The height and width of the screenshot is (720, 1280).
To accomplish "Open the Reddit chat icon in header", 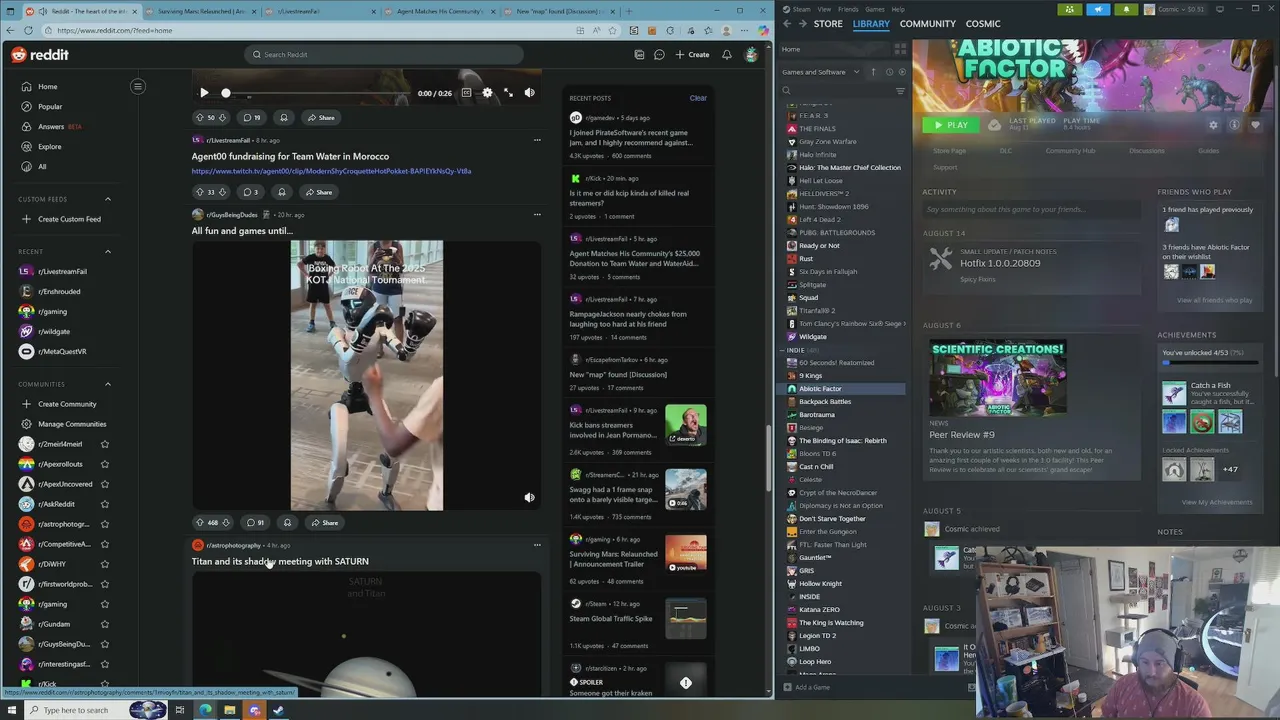I will pyautogui.click(x=659, y=54).
